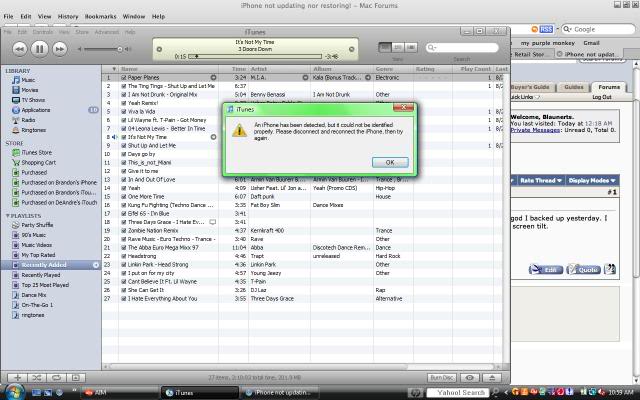Image resolution: width=640 pixels, height=400 pixels.
Task: Open the Private Messages link
Action: [x=535, y=130]
